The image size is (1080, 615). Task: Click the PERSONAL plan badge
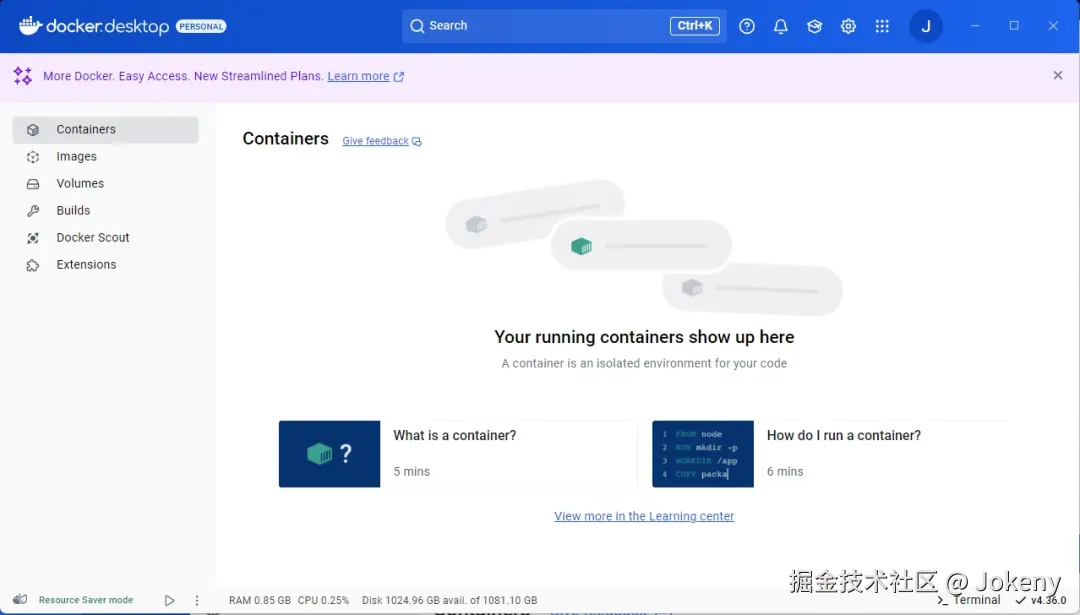(x=201, y=27)
